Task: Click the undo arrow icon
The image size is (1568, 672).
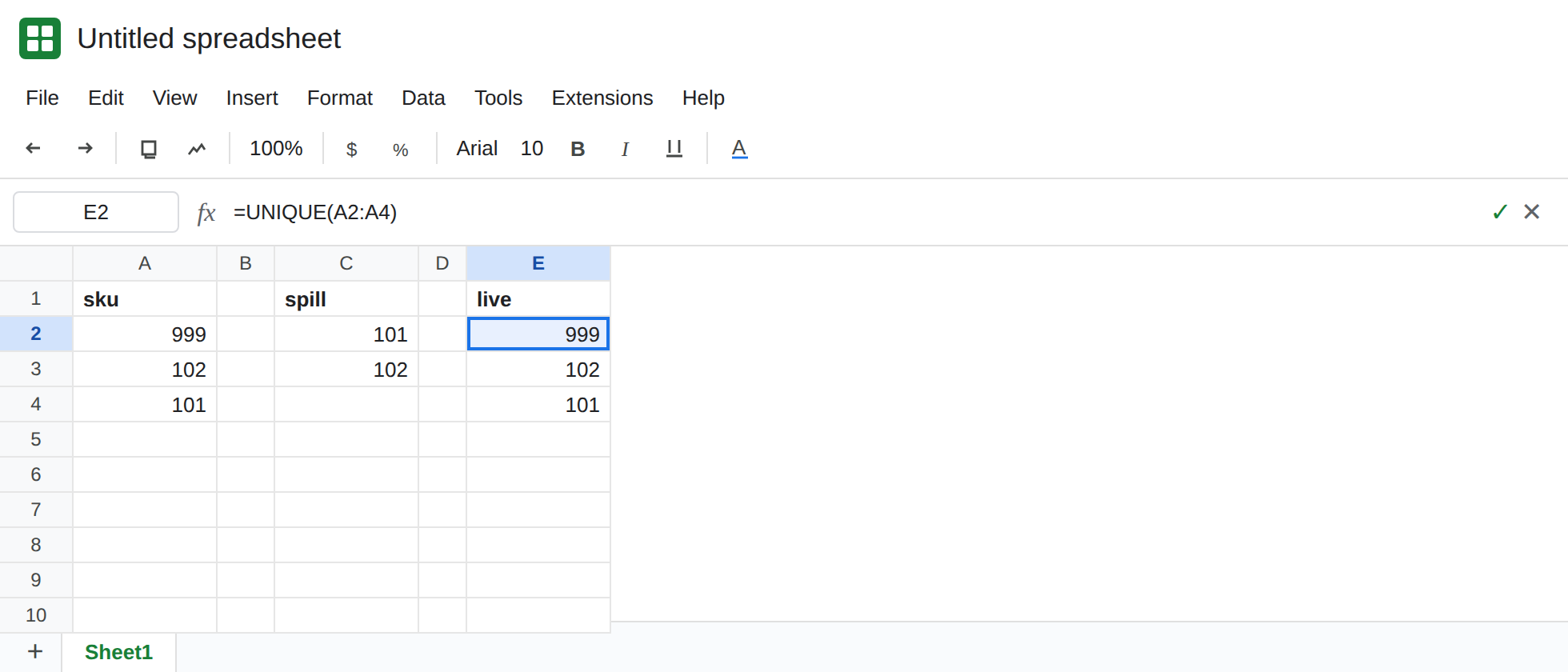Action: (33, 148)
